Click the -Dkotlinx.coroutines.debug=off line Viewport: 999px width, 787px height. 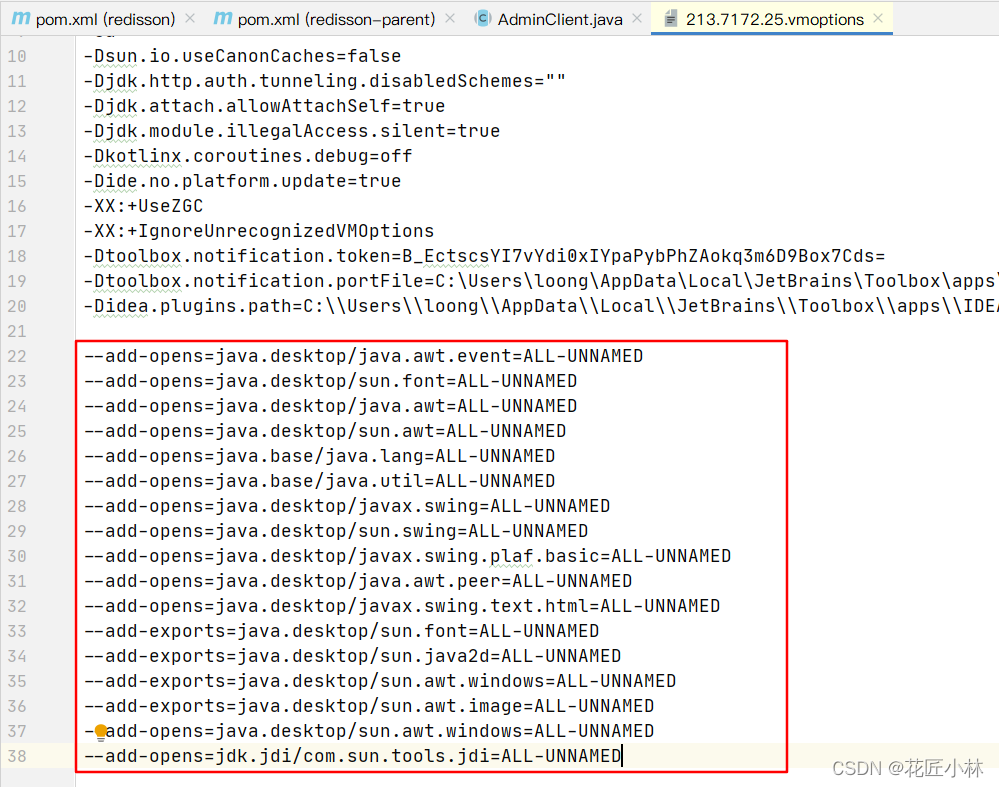click(x=248, y=156)
